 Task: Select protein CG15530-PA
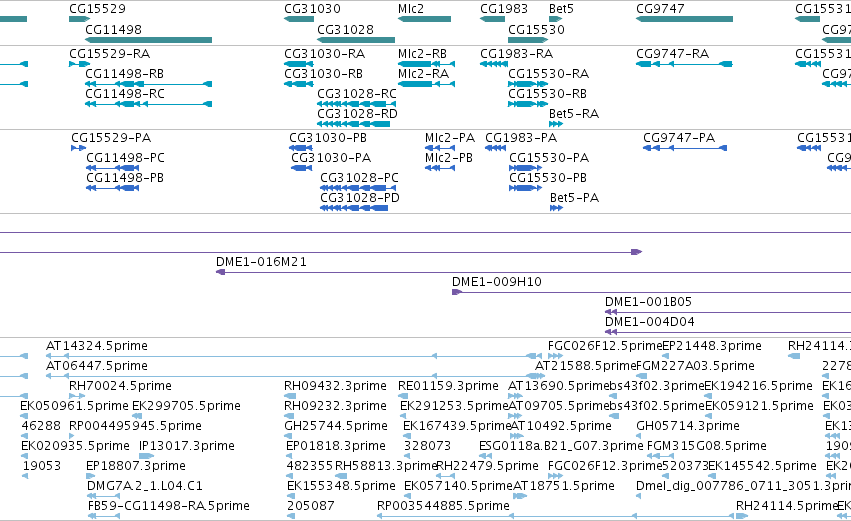[549, 158]
